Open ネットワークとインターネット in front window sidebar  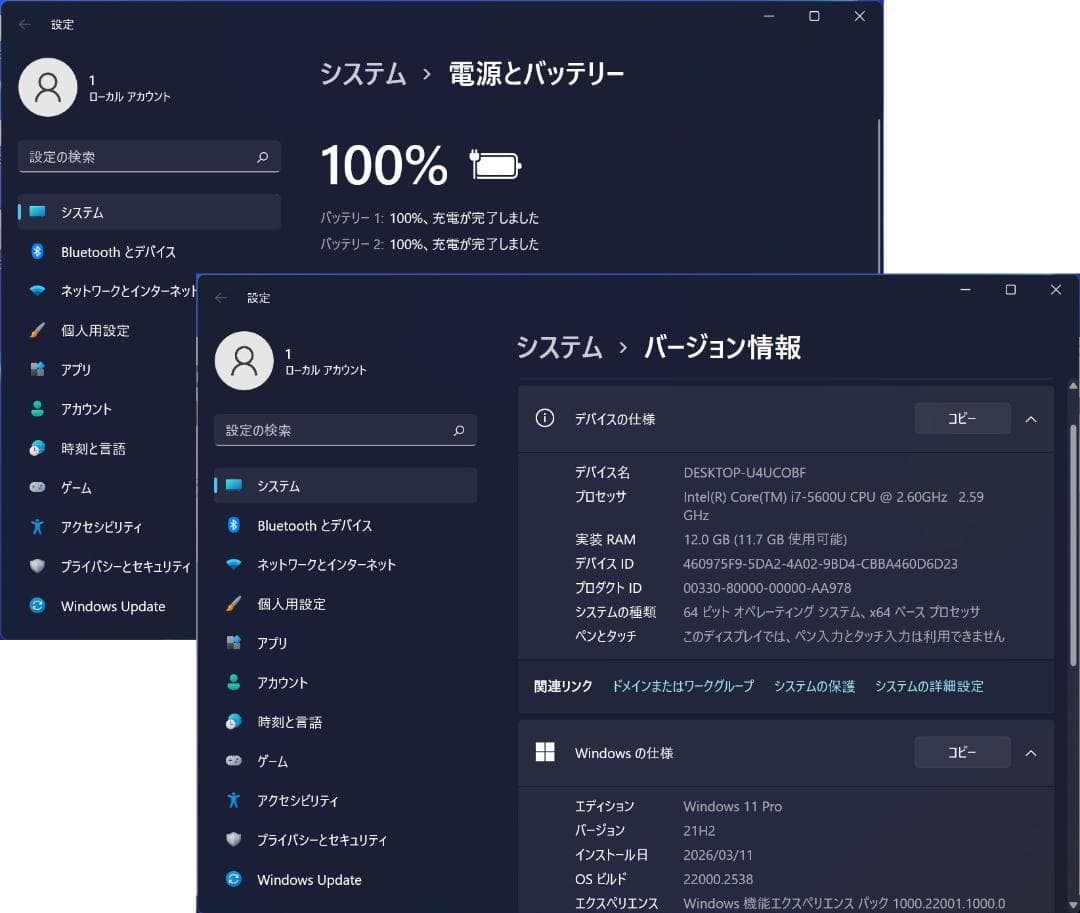345,565
